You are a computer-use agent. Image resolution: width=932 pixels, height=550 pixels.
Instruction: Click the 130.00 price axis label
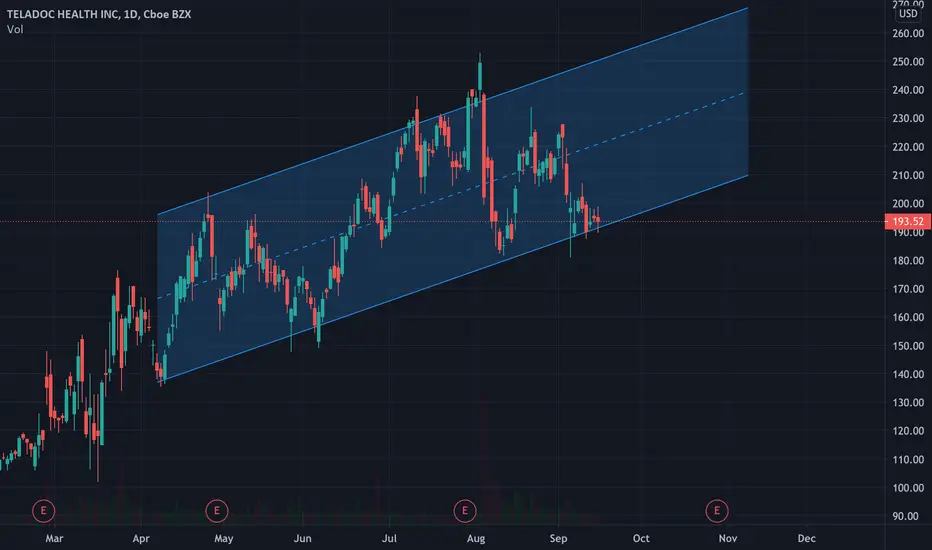pos(908,403)
